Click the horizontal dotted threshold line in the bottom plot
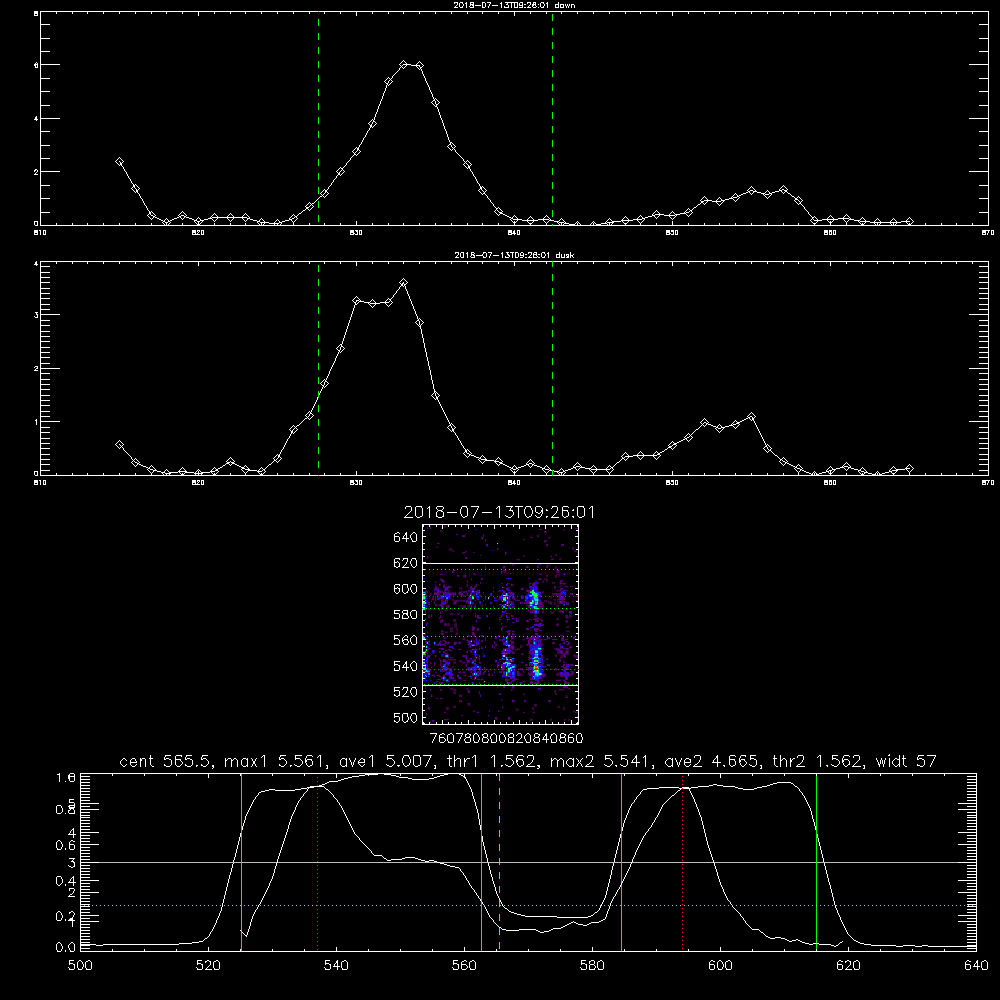The height and width of the screenshot is (1000, 1000). point(528,906)
